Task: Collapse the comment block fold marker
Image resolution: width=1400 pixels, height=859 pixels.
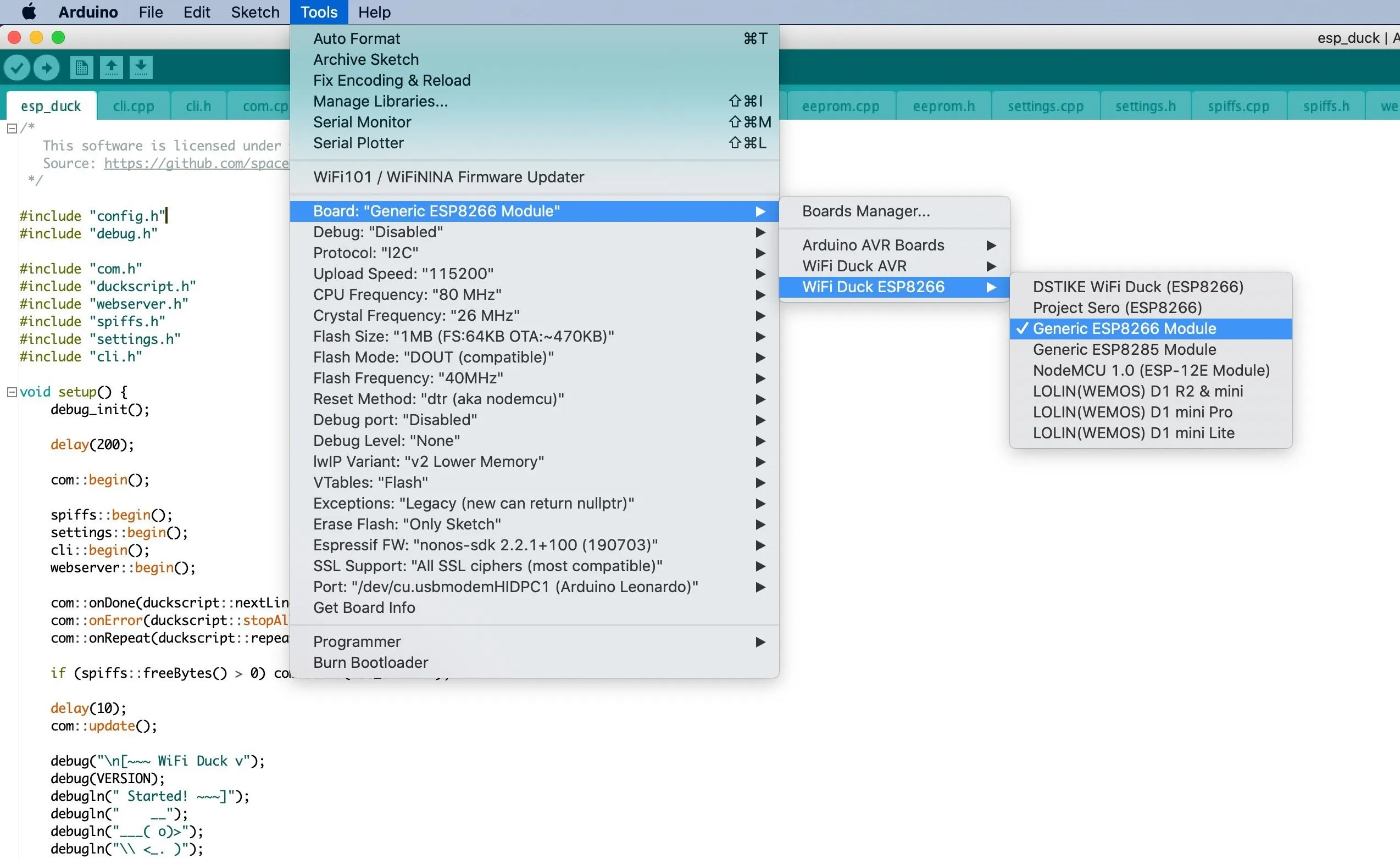Action: 12,129
